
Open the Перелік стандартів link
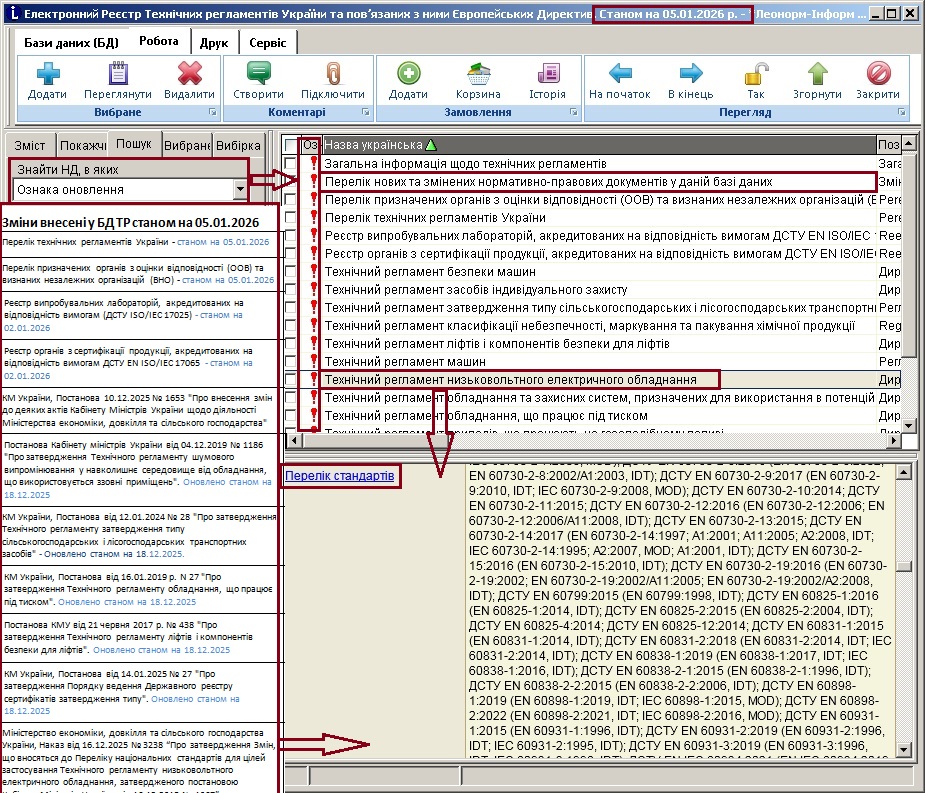coord(339,476)
